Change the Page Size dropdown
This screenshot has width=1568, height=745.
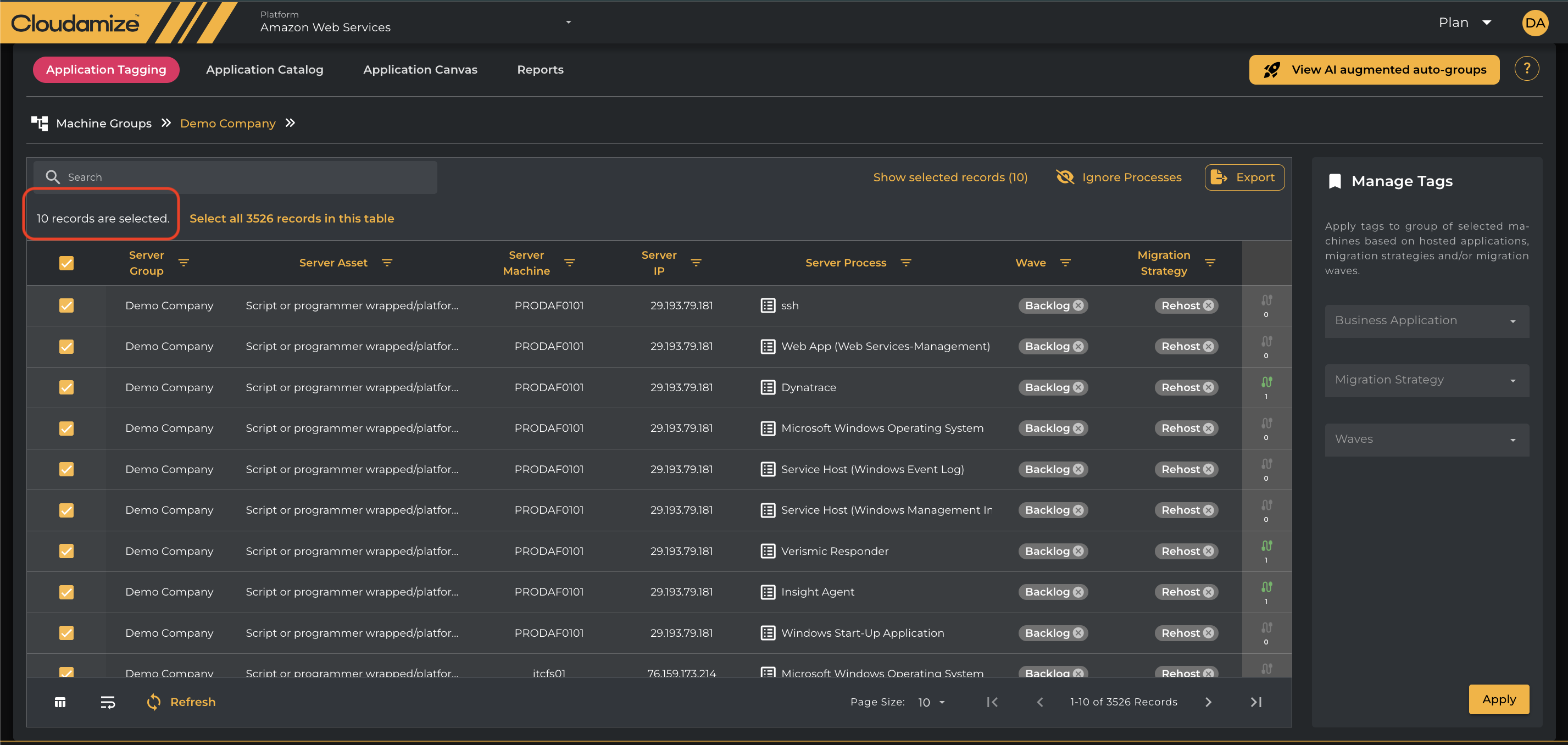pyautogui.click(x=931, y=702)
